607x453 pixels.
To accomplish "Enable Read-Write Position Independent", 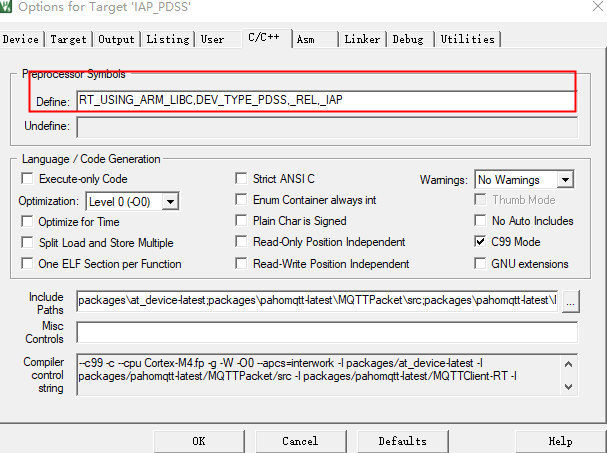I will click(x=241, y=264).
